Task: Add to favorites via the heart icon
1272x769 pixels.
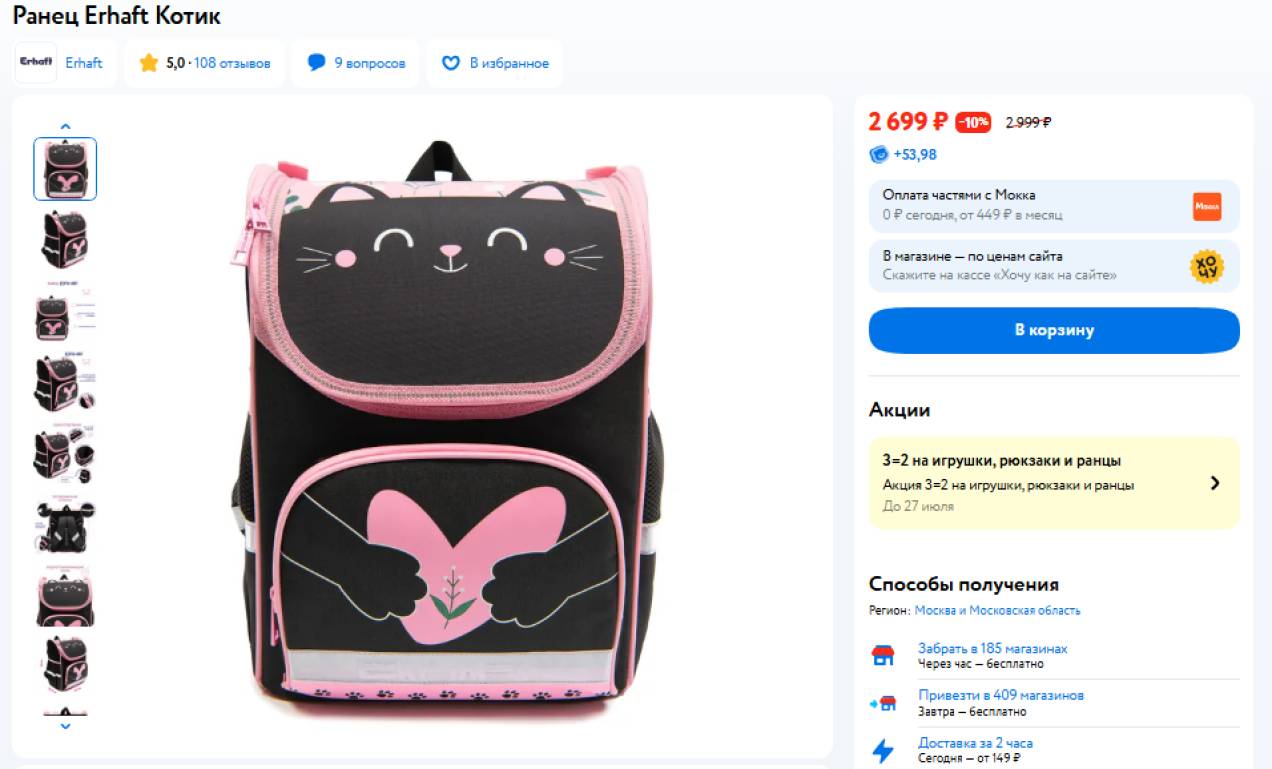Action: tap(451, 63)
